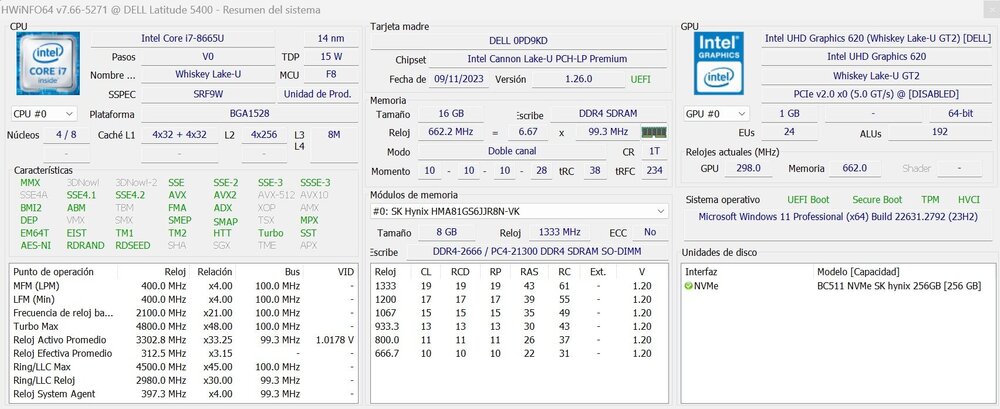
Task: Select the LFM (Min) operating point row
Action: click(x=184, y=299)
